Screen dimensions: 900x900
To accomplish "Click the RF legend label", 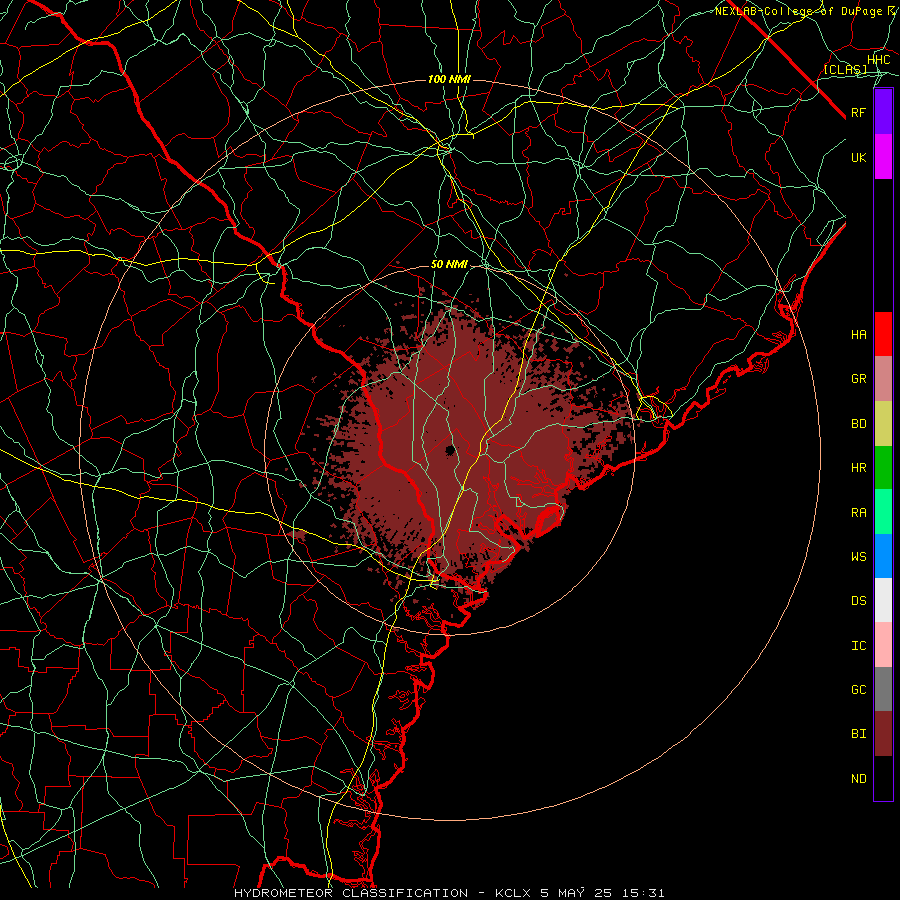I will pyautogui.click(x=858, y=112).
